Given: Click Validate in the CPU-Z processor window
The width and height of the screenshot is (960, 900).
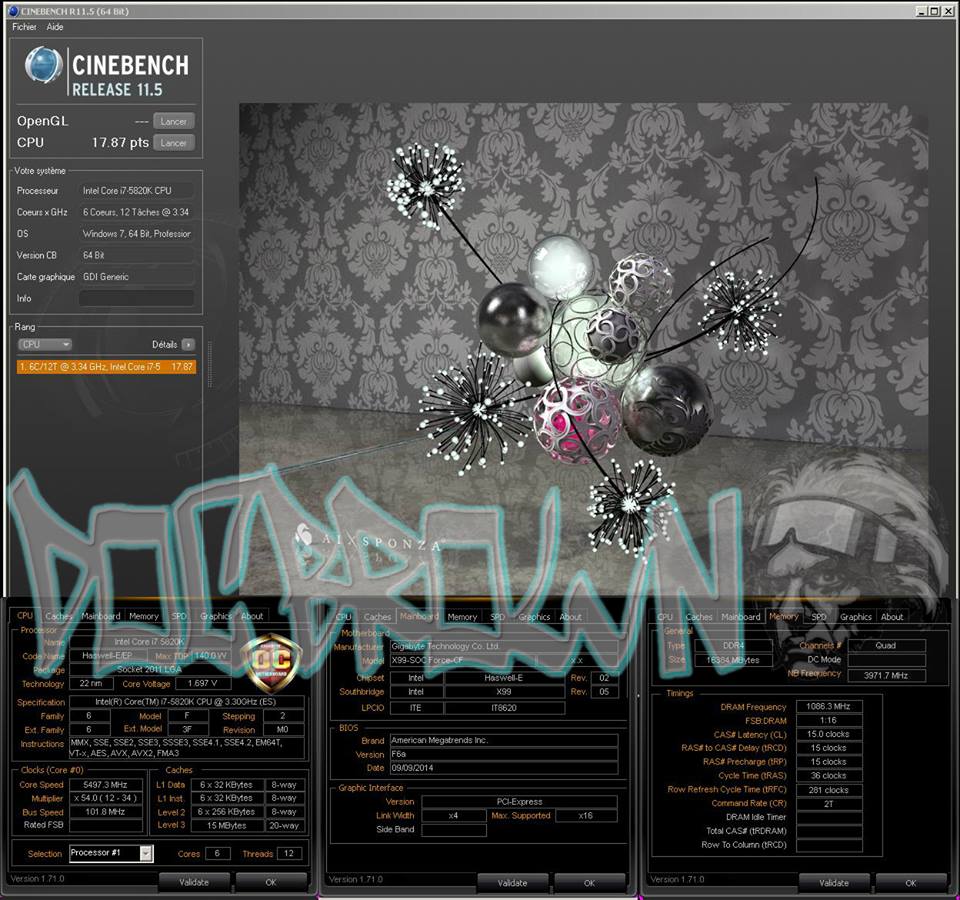Looking at the screenshot, I should tap(194, 882).
